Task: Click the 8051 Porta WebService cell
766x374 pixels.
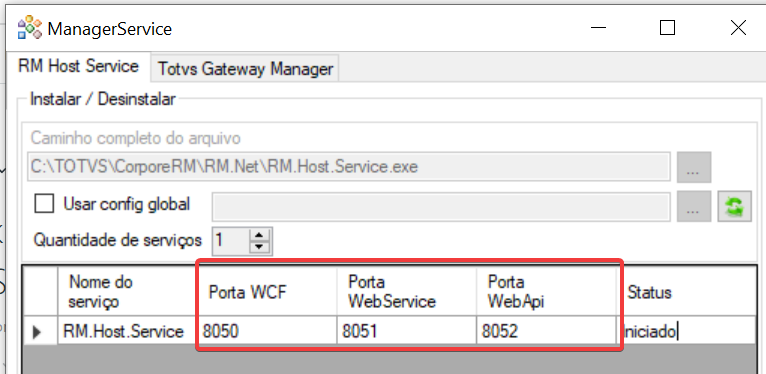Action: (407, 331)
